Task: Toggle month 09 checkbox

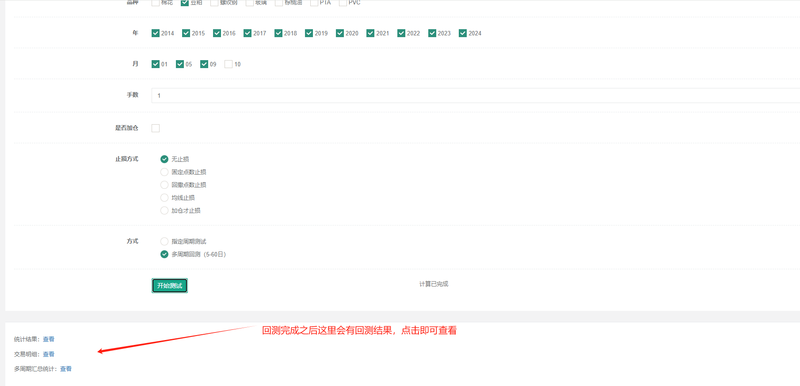Action: pos(204,64)
